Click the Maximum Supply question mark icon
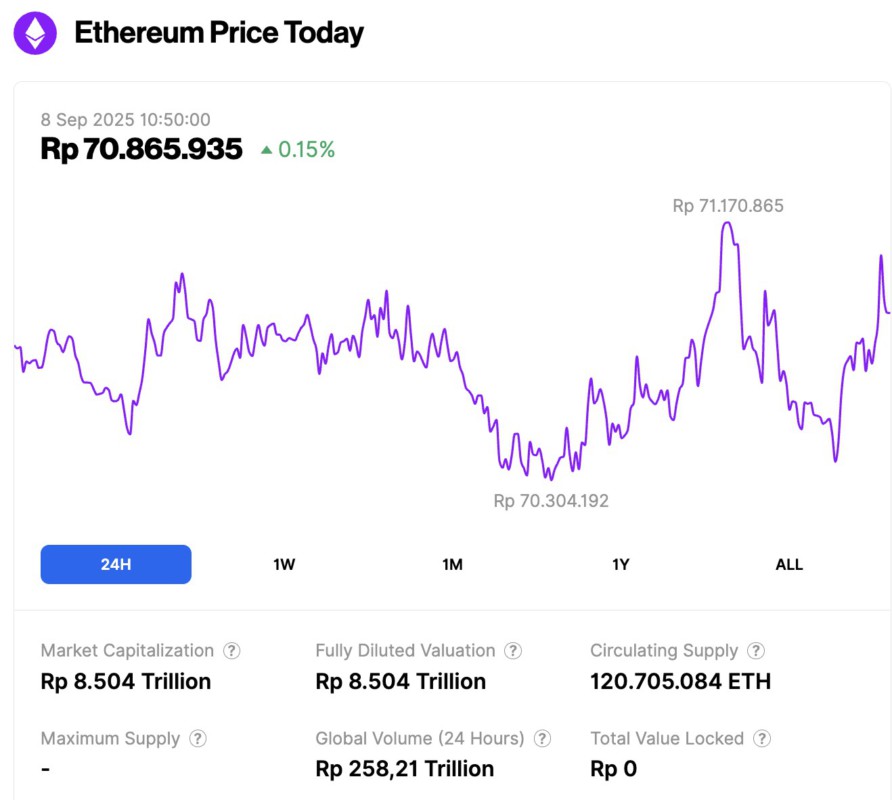This screenshot has height=800, width=892. click(x=198, y=738)
